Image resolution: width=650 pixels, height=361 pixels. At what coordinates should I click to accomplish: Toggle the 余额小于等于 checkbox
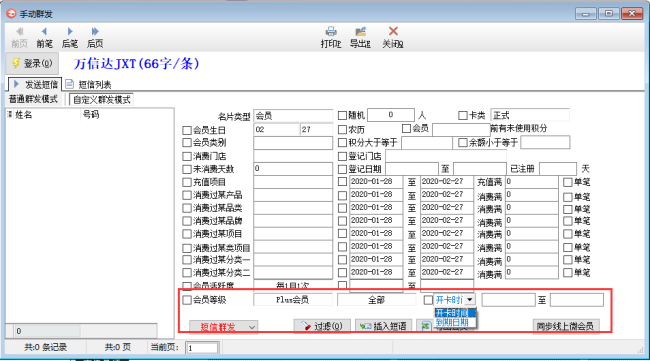[x=463, y=143]
